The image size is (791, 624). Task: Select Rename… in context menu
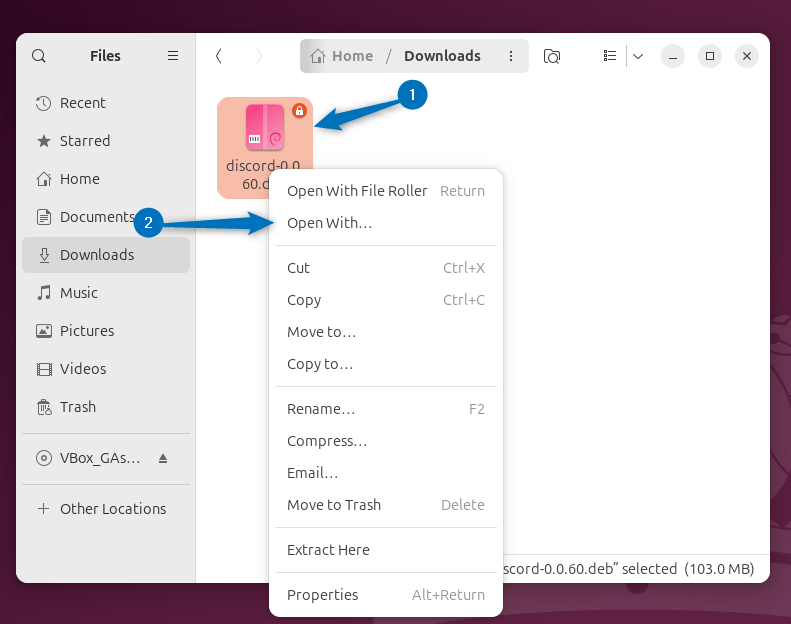[x=386, y=409]
